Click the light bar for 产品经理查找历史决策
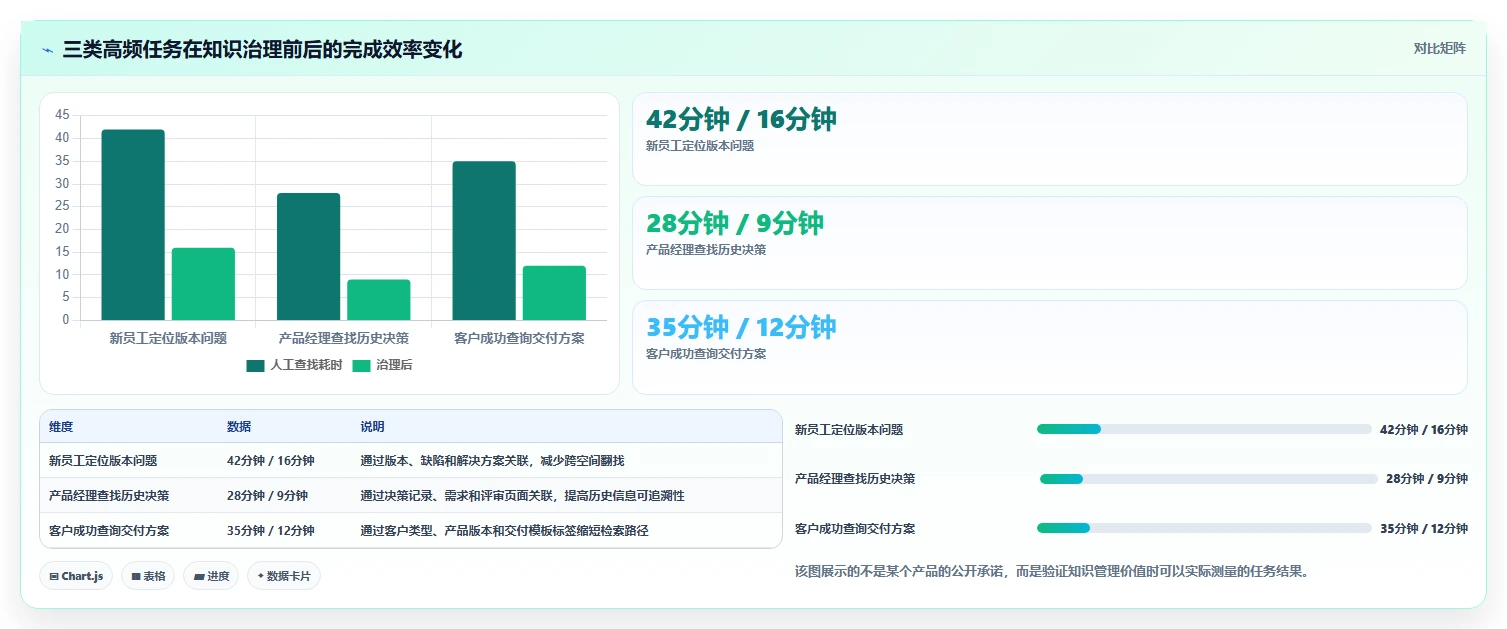 pyautogui.click(x=379, y=300)
